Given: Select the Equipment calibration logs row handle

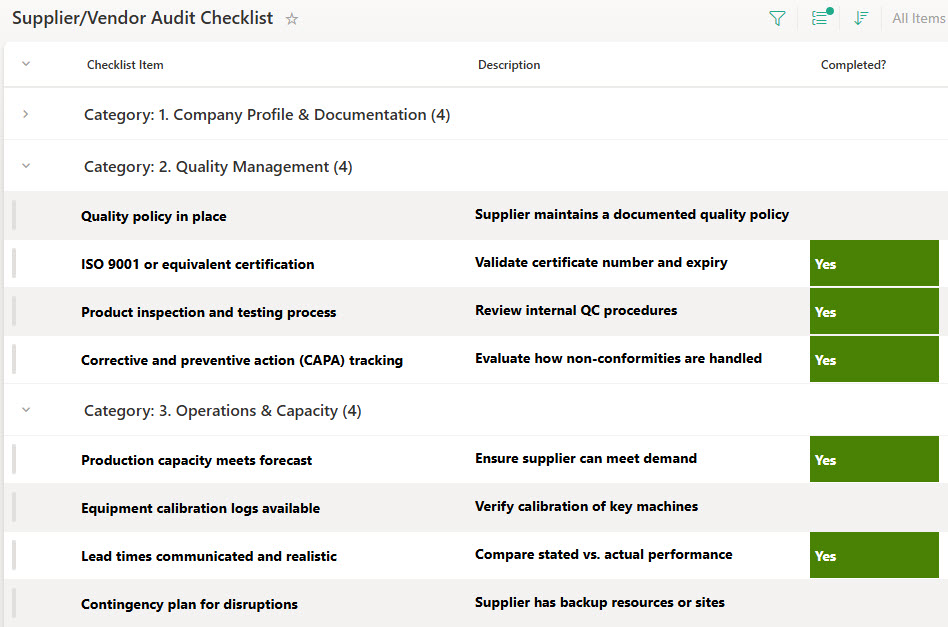Looking at the screenshot, I should [14, 508].
